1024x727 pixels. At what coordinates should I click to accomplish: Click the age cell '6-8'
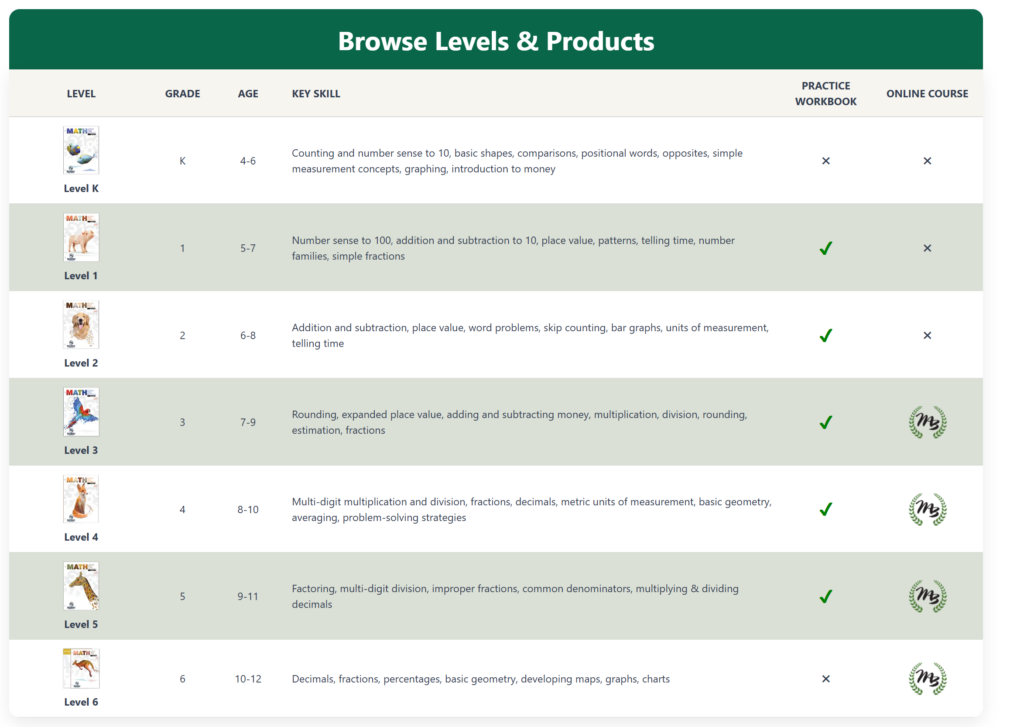(x=248, y=335)
